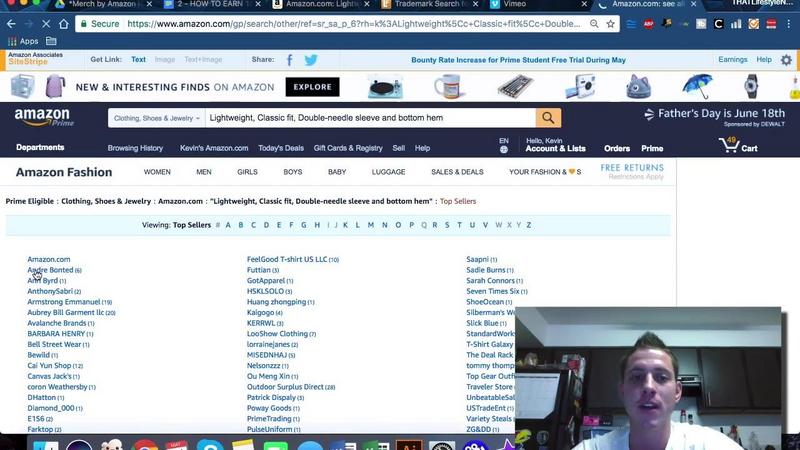The width and height of the screenshot is (800, 450).
Task: Open Skype from the dock
Action: [210, 445]
